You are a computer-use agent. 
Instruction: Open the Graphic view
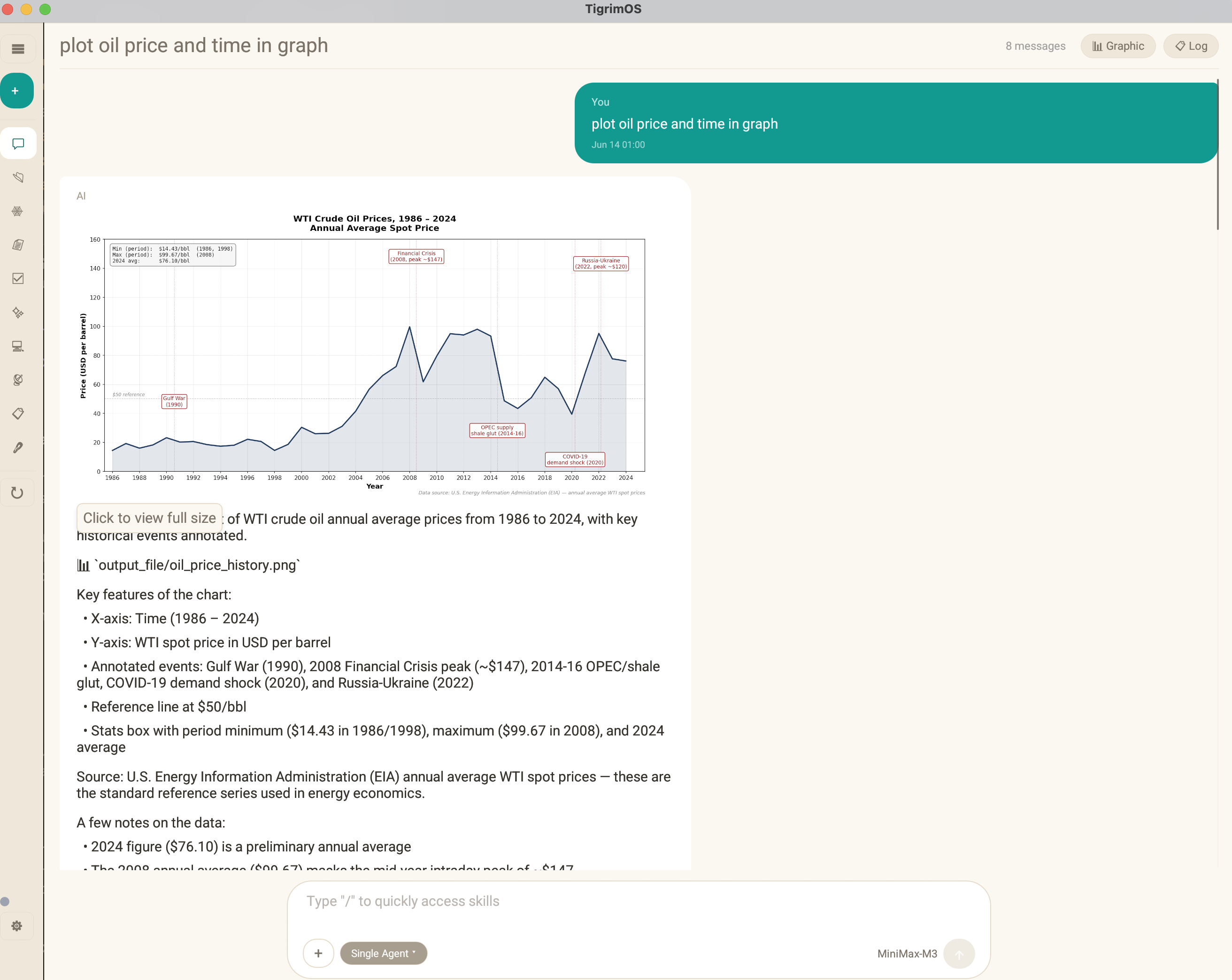(x=1118, y=46)
